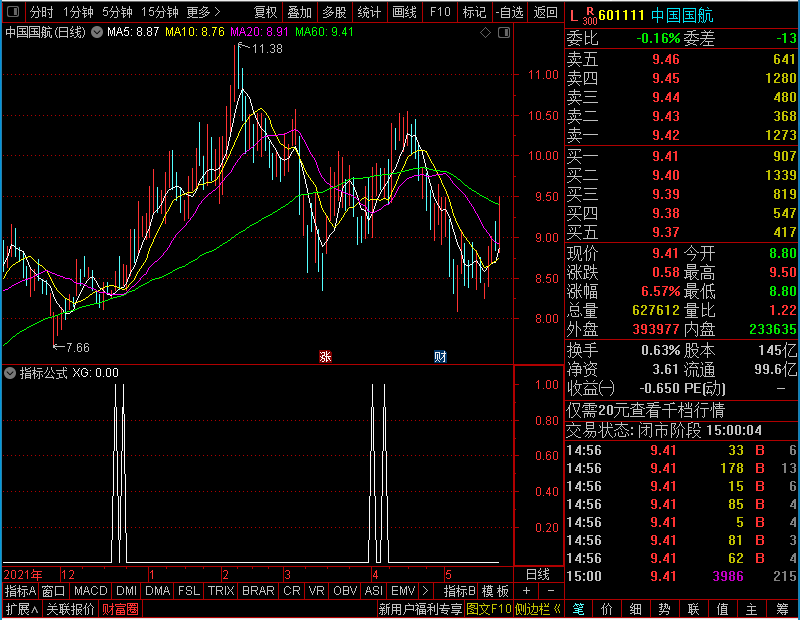Click the R300 badge icon

click(x=589, y=16)
